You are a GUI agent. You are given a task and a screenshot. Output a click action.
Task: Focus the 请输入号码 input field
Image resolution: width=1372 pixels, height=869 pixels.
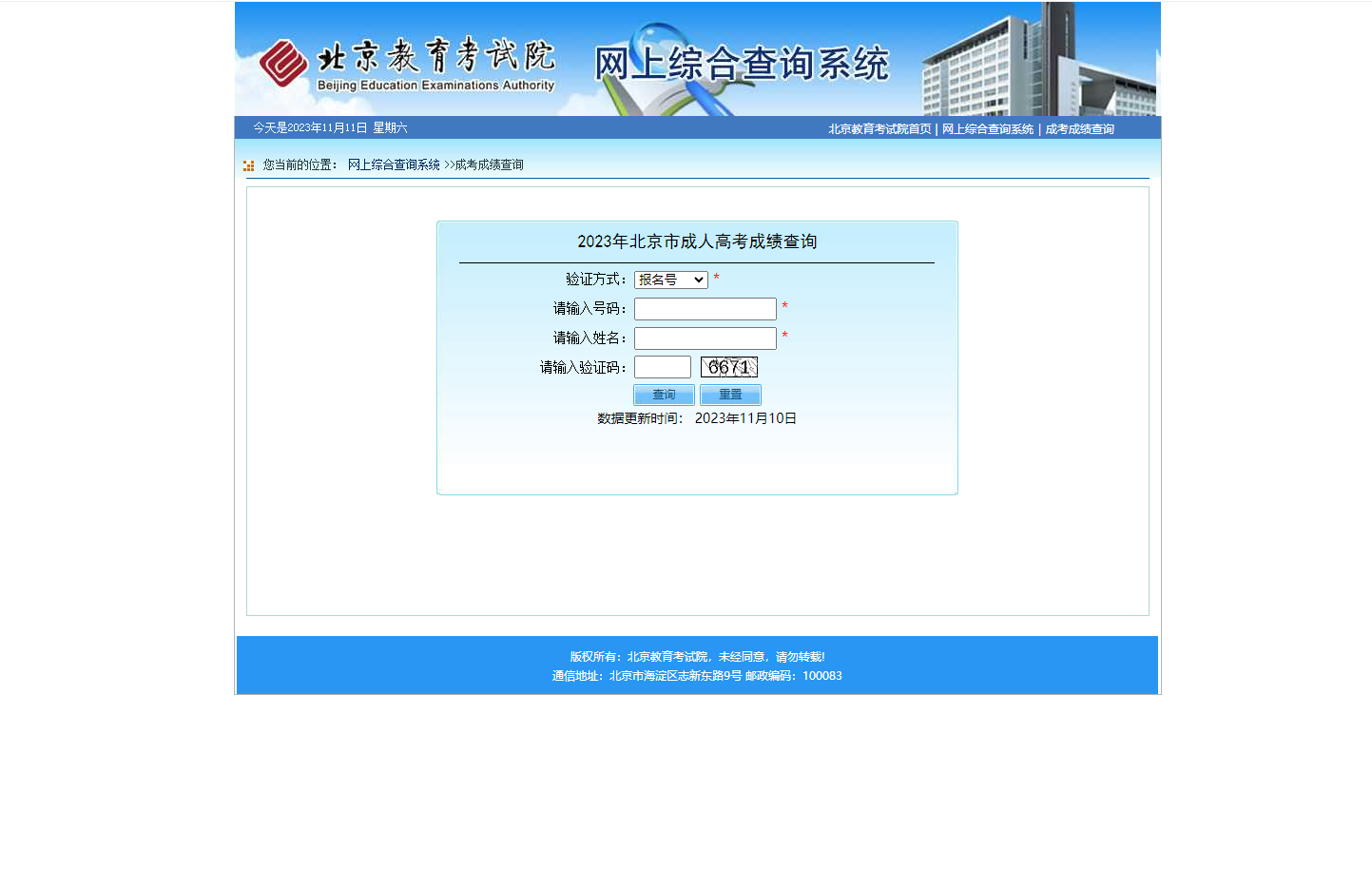click(x=705, y=309)
